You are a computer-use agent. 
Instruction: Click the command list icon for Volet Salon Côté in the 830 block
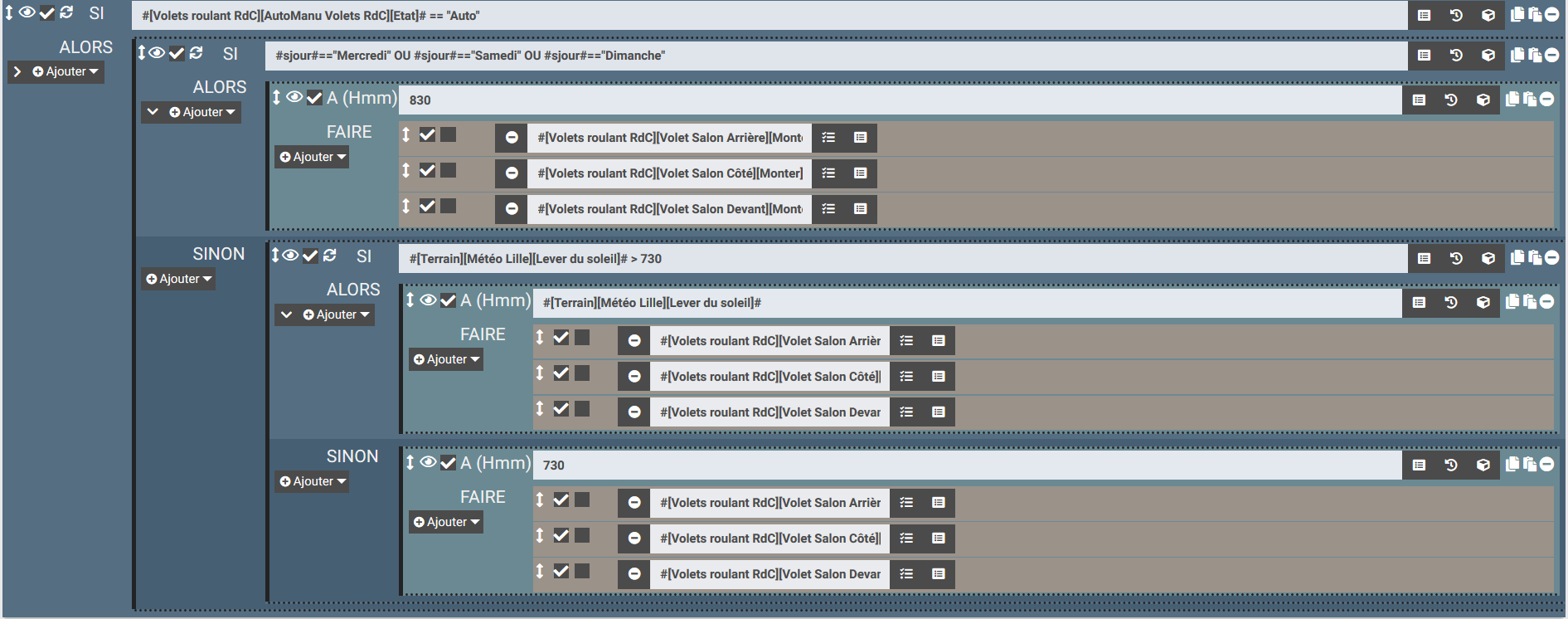[828, 173]
